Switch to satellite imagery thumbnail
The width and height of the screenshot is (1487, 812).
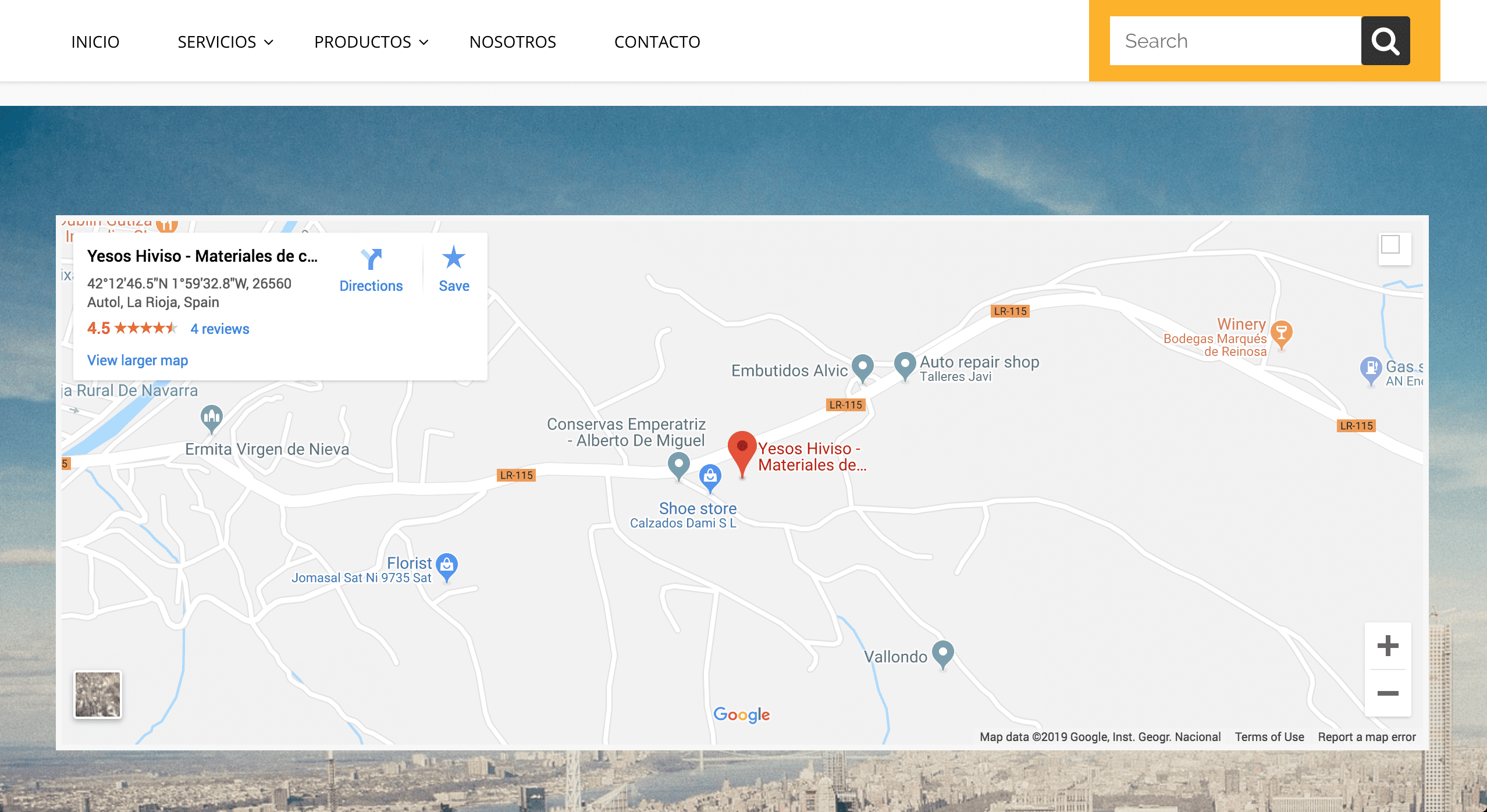98,695
